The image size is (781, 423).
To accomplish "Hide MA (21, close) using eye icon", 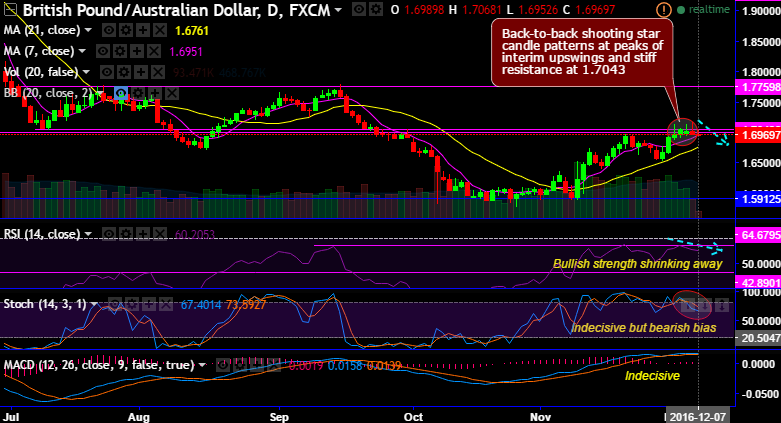I will pos(109,30).
